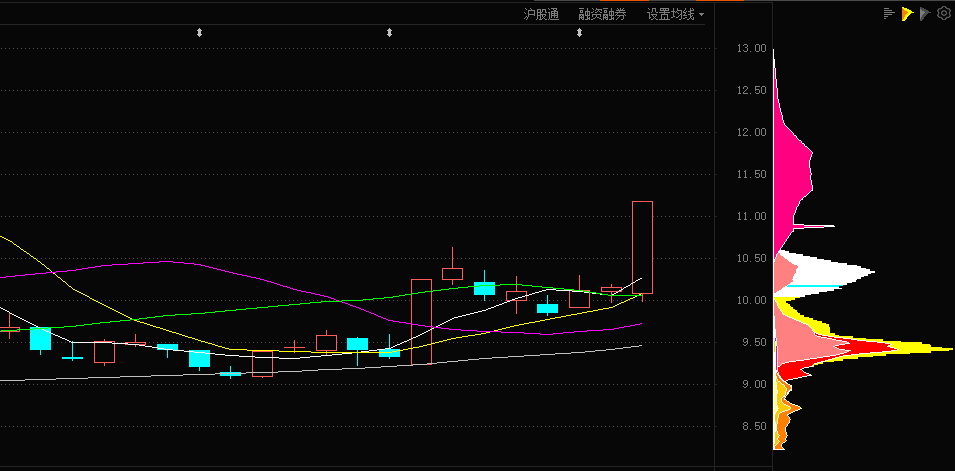Image resolution: width=955 pixels, height=471 pixels.
Task: Click the green moving average line
Action: click(250, 308)
